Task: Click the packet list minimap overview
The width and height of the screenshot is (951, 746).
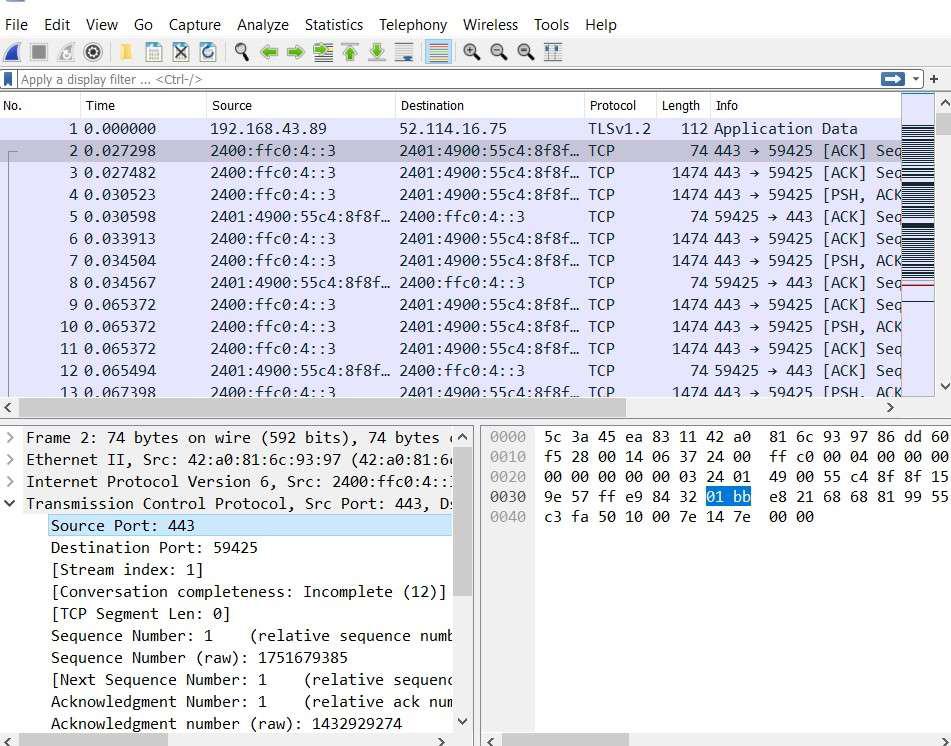Action: 918,243
